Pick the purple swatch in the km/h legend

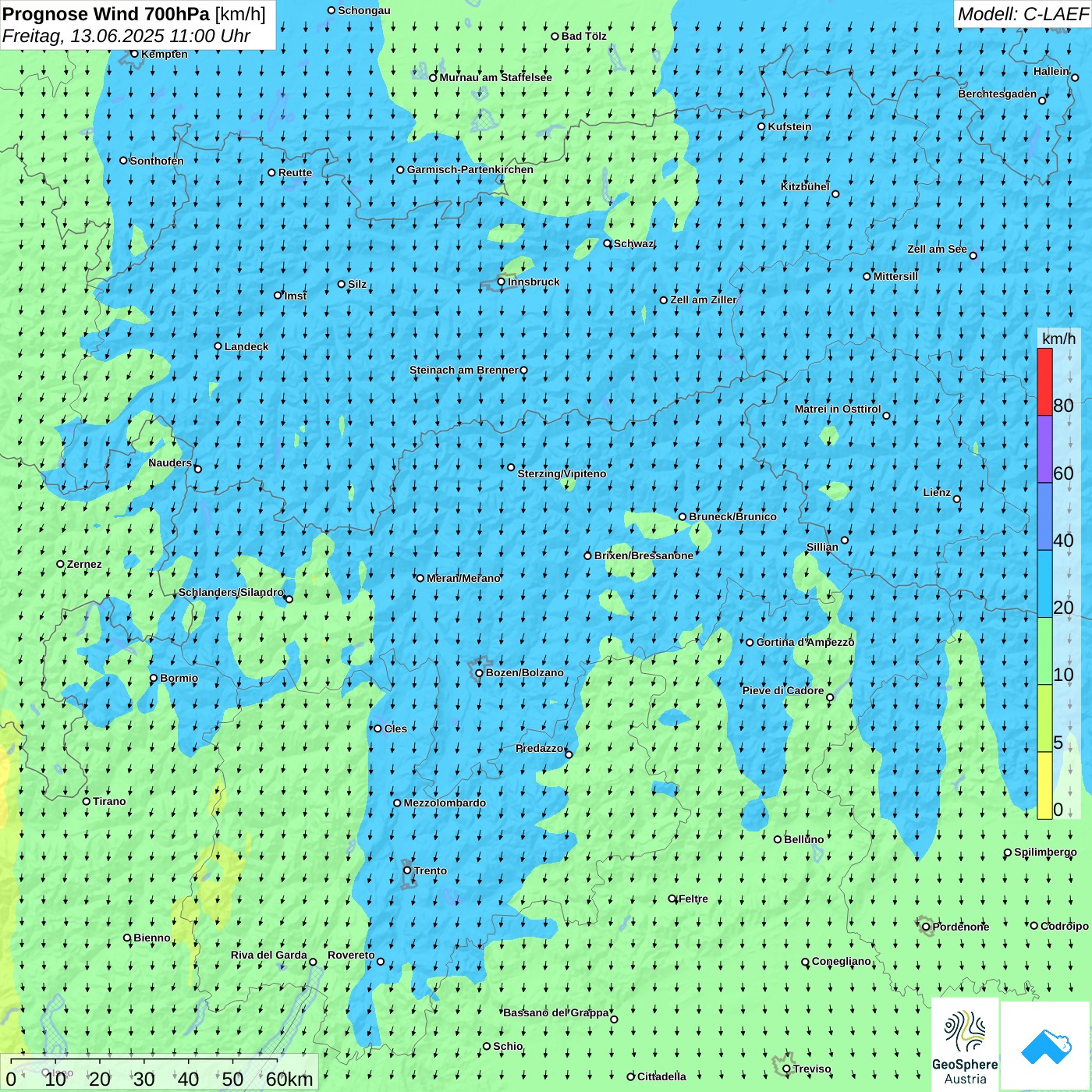(x=1044, y=449)
